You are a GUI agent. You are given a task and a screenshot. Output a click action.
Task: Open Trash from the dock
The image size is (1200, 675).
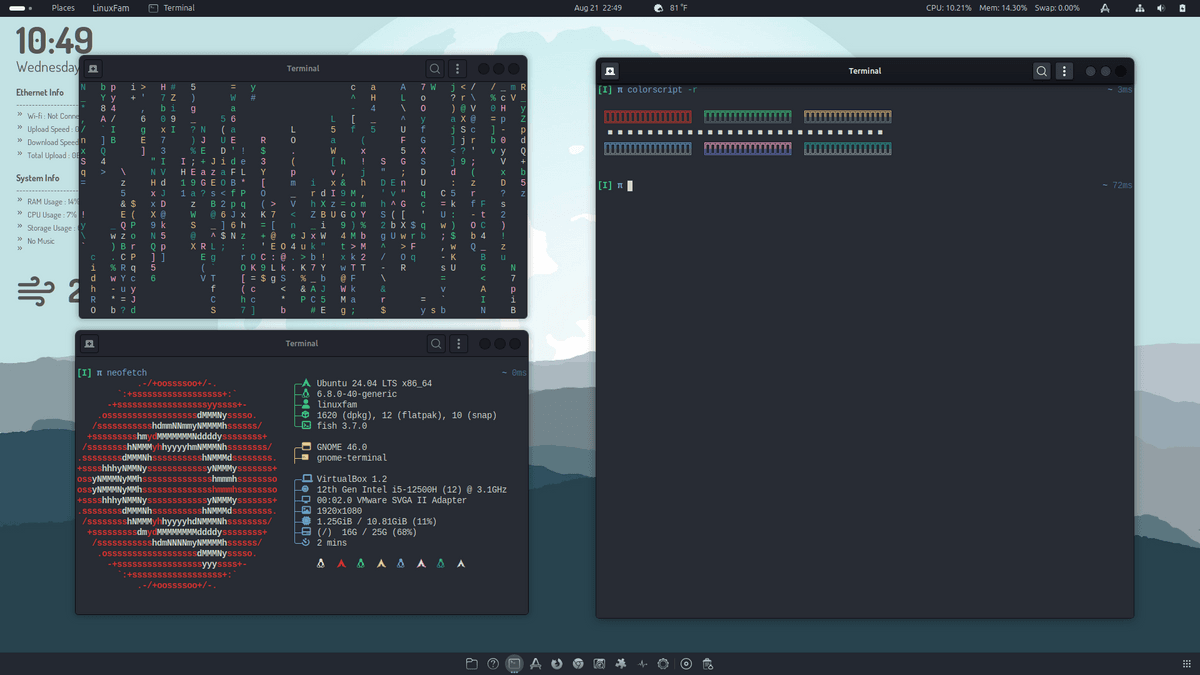point(707,664)
